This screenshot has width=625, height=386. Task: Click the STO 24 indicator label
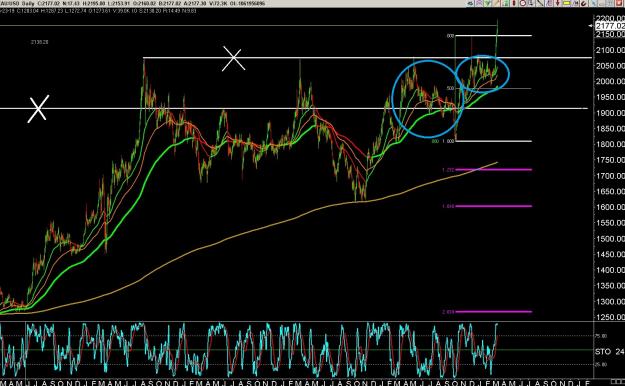click(x=609, y=352)
